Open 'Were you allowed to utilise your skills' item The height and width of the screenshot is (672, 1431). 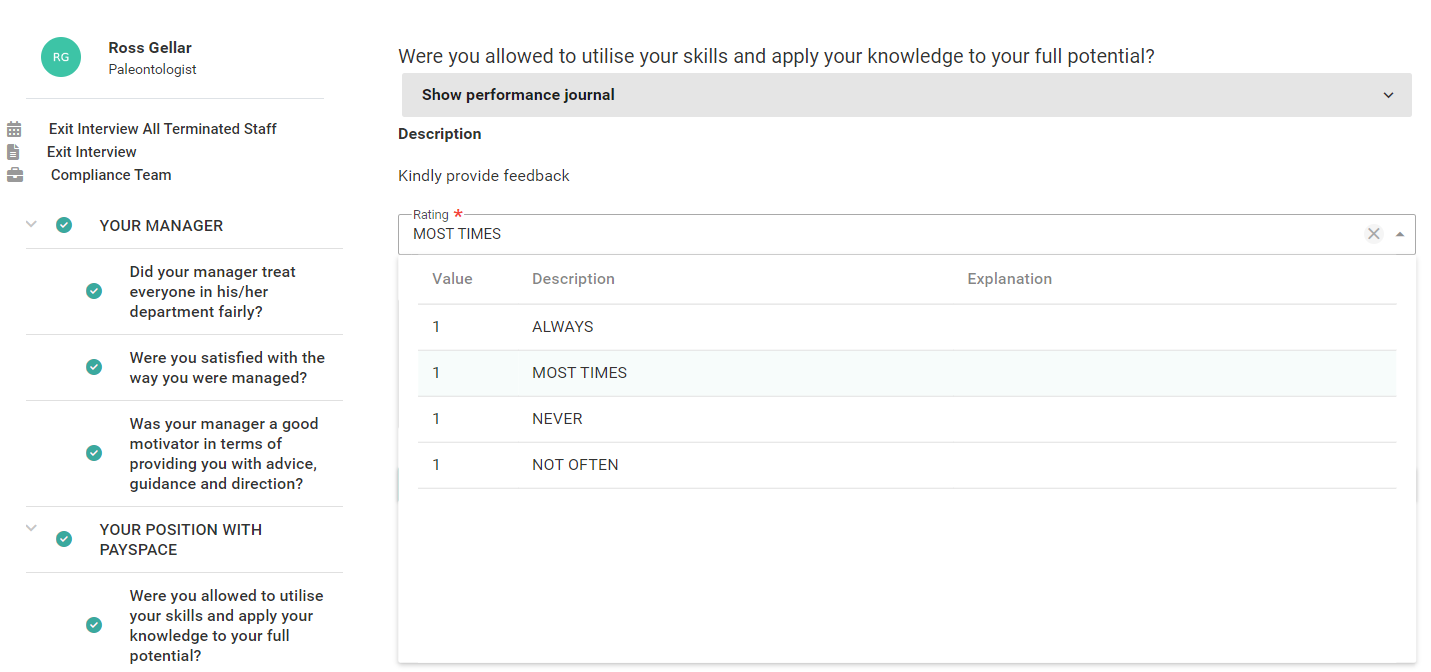[226, 625]
